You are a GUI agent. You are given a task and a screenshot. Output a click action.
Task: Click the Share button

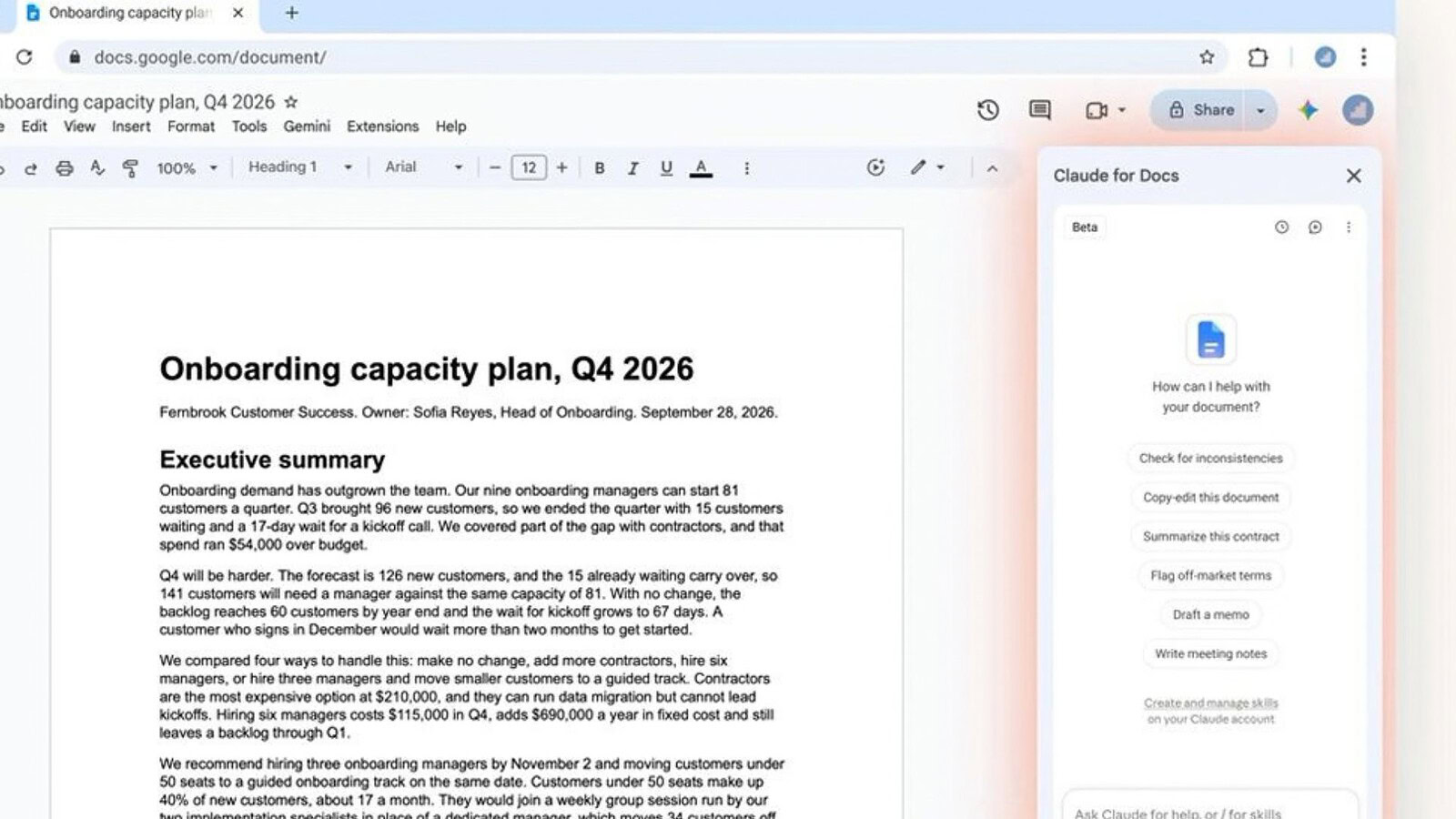coord(1200,110)
